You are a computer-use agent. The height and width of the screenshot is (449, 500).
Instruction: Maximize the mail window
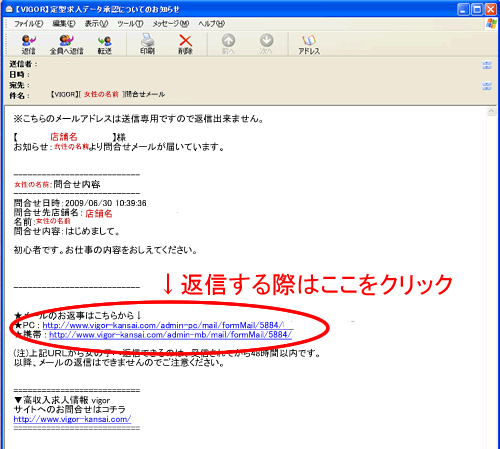[x=477, y=9]
